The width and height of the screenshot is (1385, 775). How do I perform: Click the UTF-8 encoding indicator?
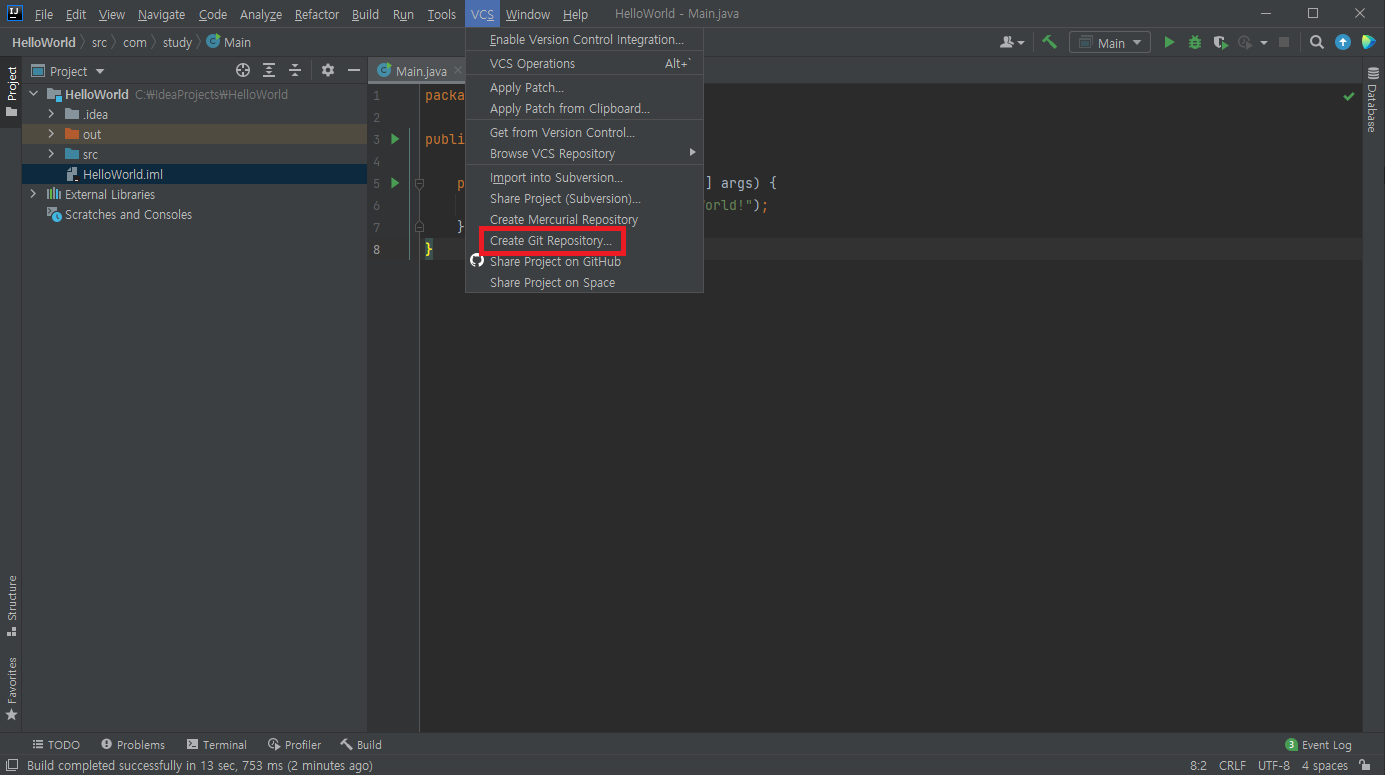(1274, 766)
